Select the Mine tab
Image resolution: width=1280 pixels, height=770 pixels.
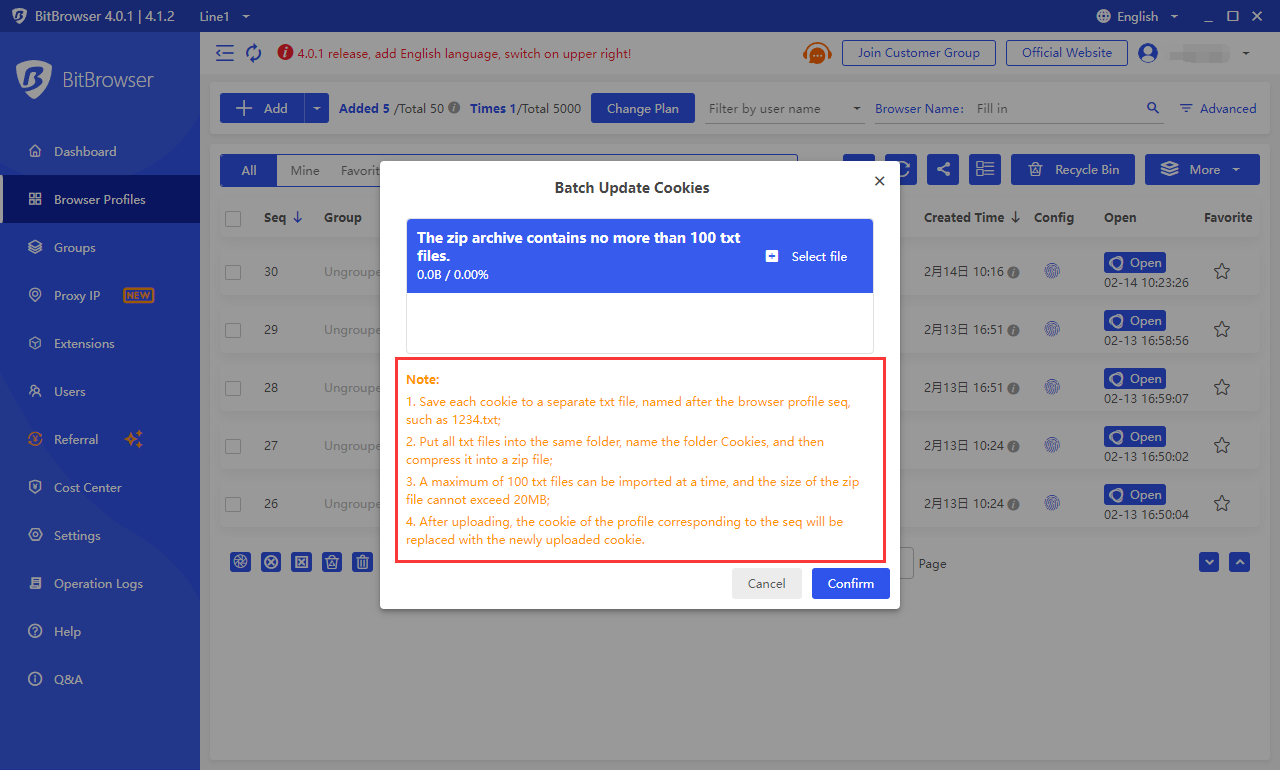click(x=305, y=171)
